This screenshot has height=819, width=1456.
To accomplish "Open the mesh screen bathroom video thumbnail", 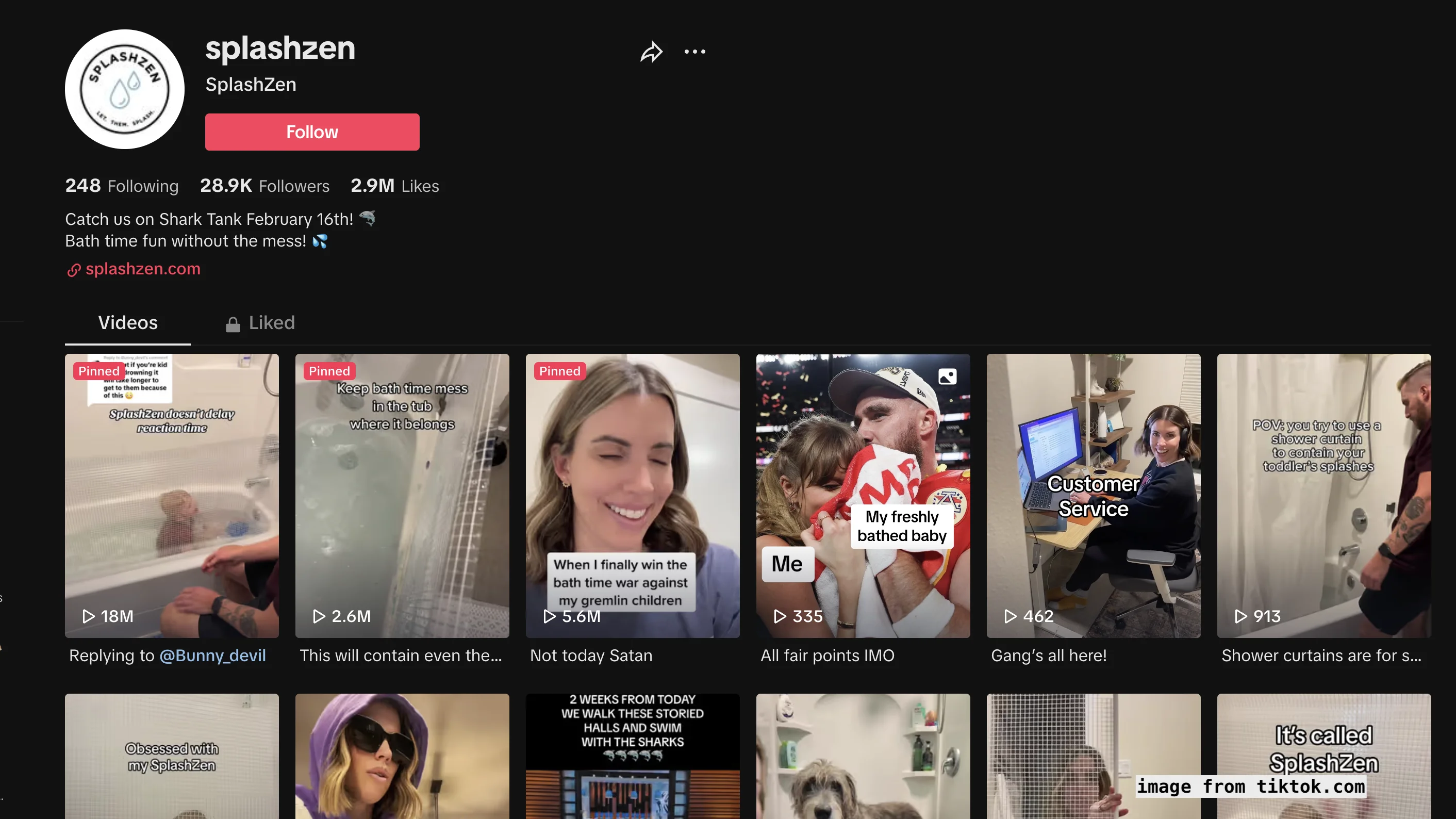I will click(1094, 756).
